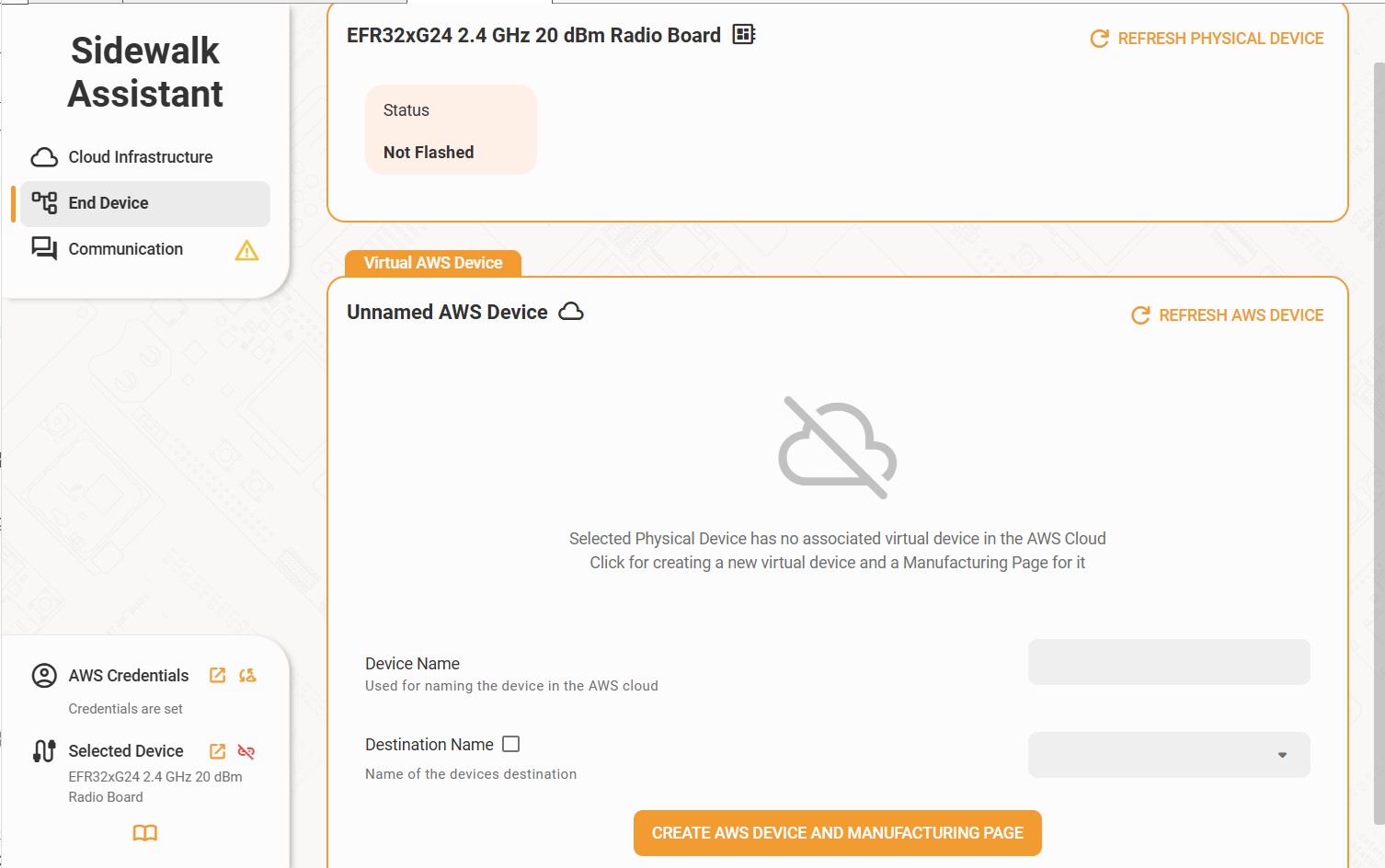Click the large crossed-out cloud icon

click(x=837, y=448)
